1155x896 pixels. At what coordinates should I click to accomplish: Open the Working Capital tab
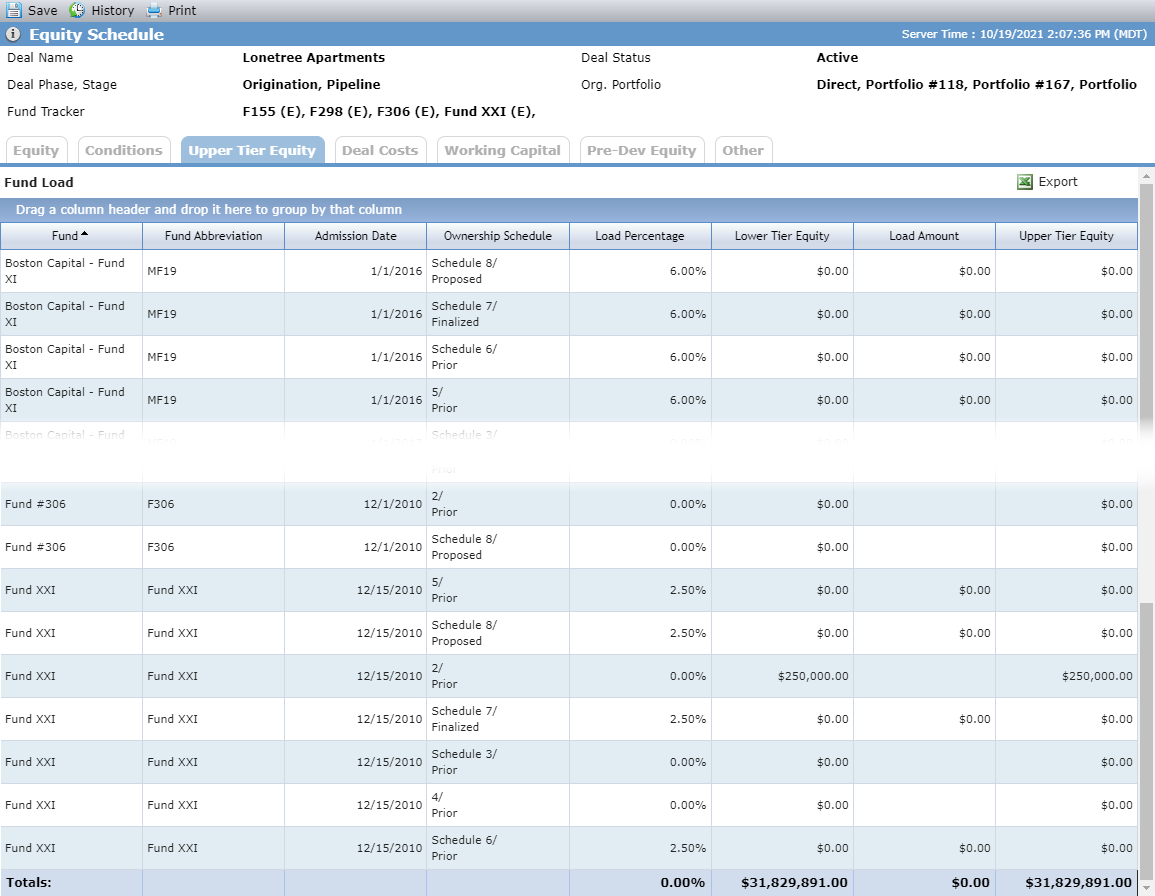click(x=502, y=150)
